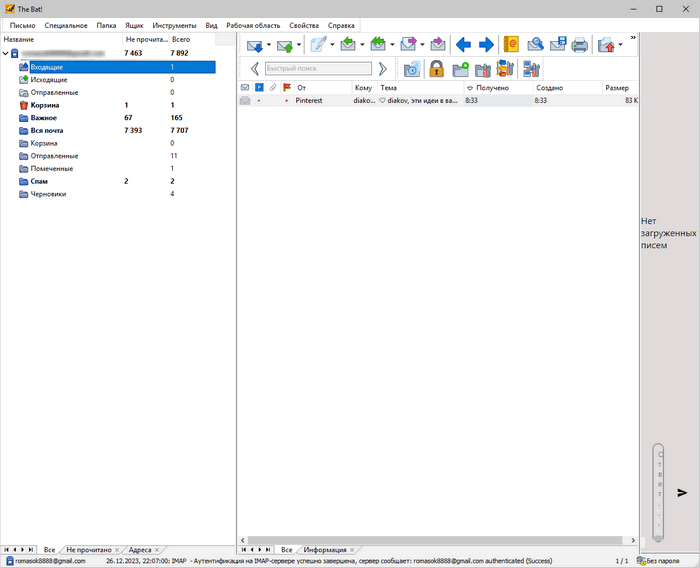Click the quick search next chevron
Viewport: 700px width, 568px height.
(383, 69)
